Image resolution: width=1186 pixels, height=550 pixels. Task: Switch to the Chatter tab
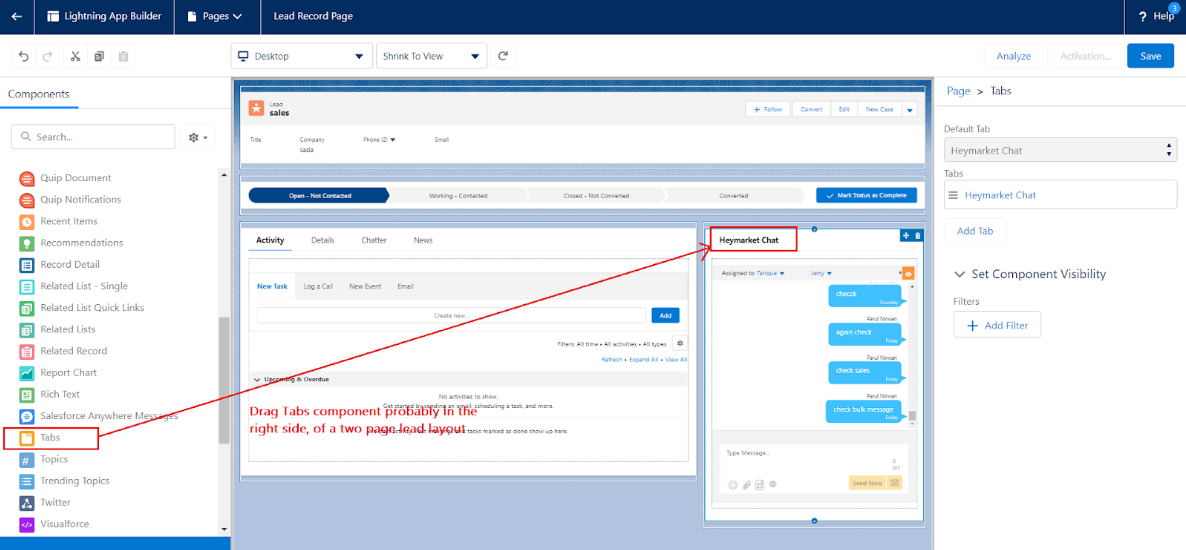[374, 240]
